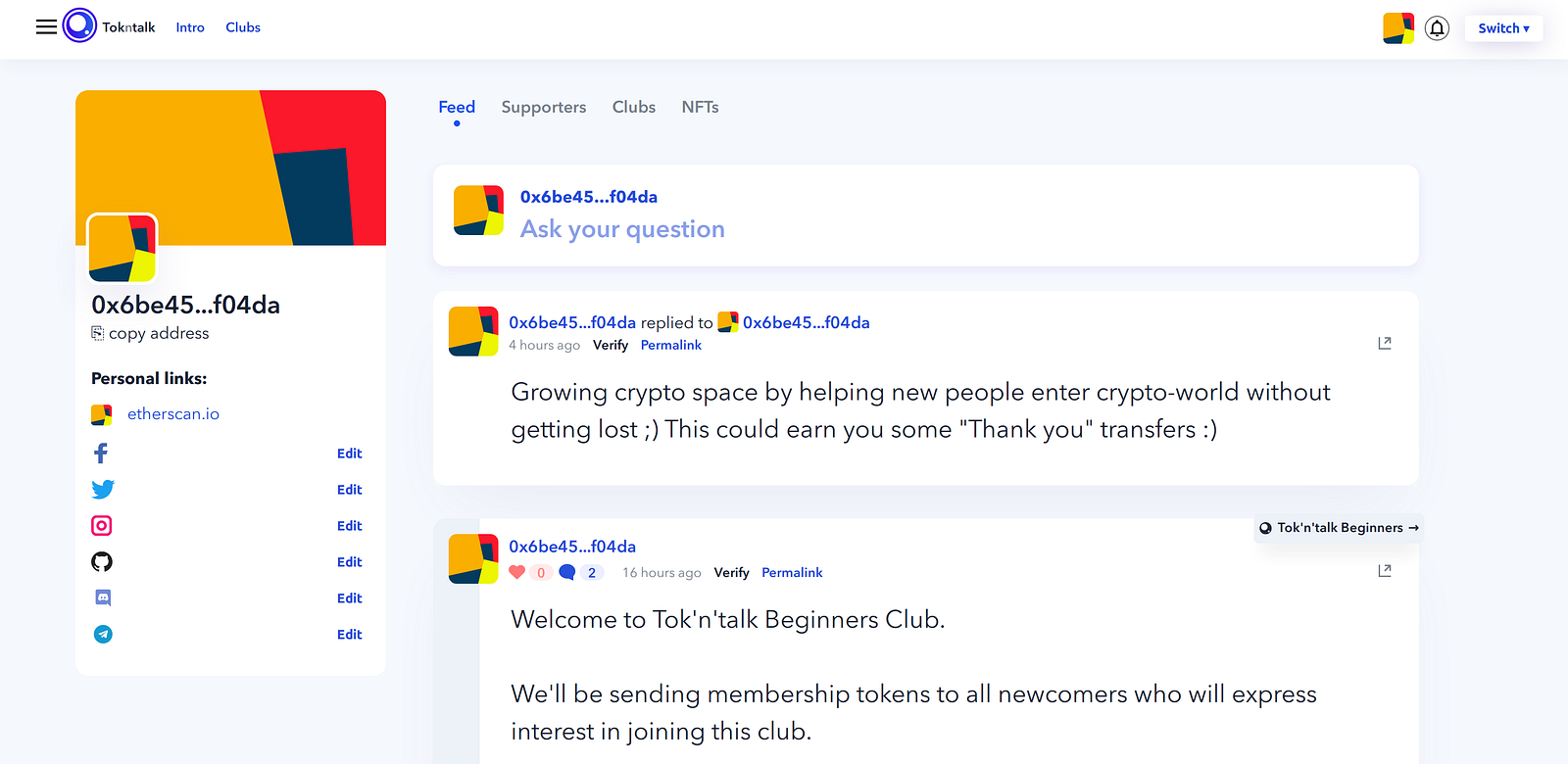The image size is (1568, 764).
Task: Open the notifications bell
Action: pos(1437,28)
